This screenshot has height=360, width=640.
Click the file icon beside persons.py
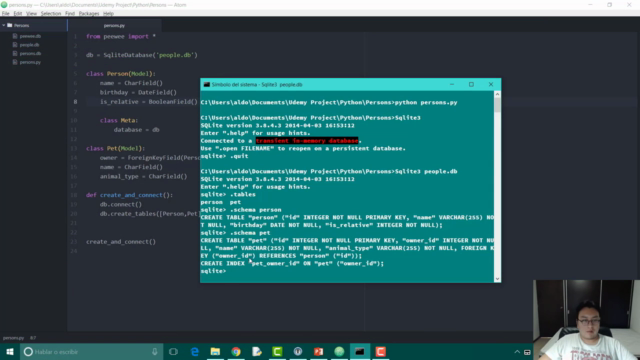(15, 62)
